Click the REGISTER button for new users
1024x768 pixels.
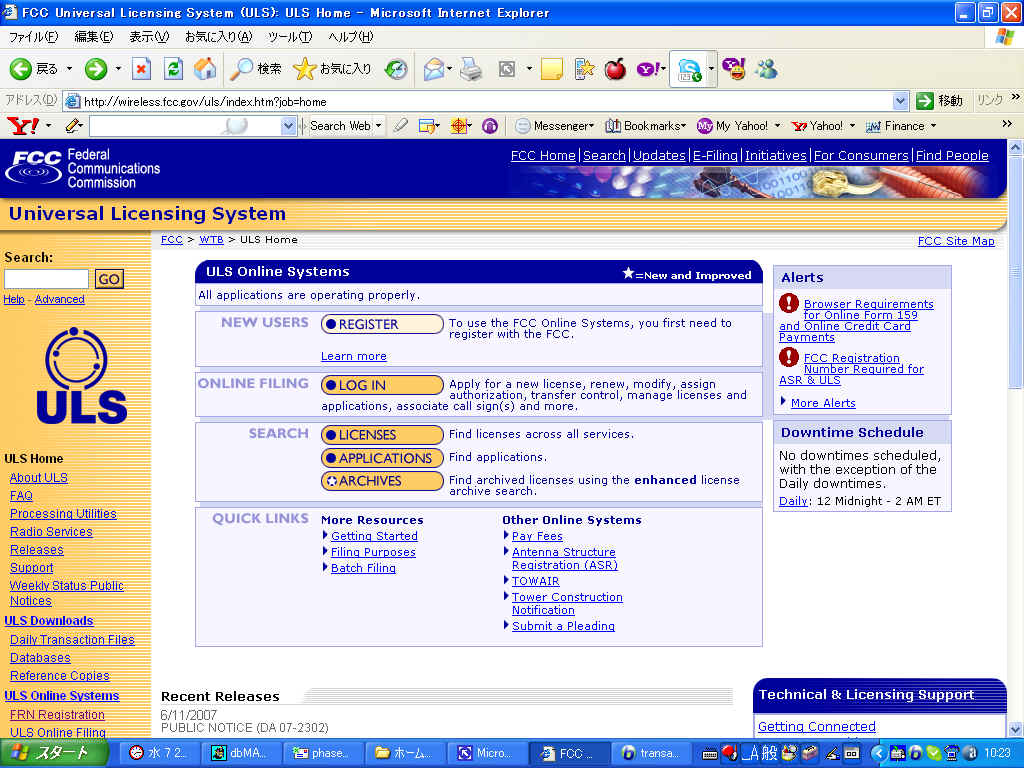[382, 324]
